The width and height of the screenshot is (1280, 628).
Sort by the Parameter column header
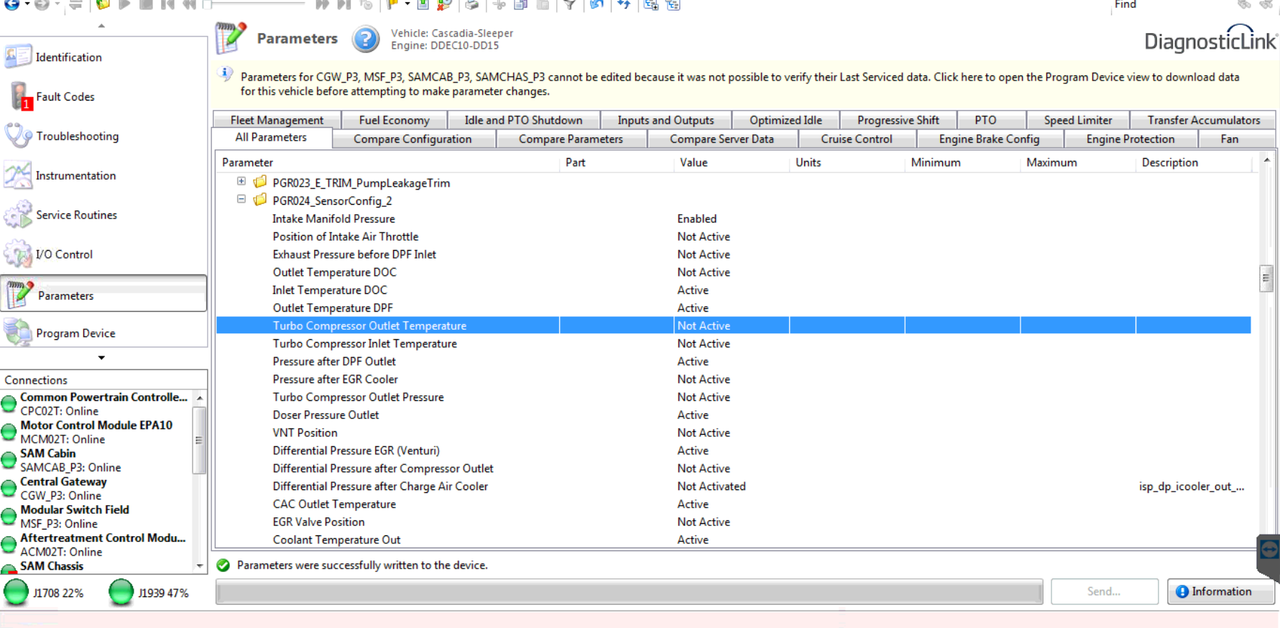pyautogui.click(x=388, y=162)
